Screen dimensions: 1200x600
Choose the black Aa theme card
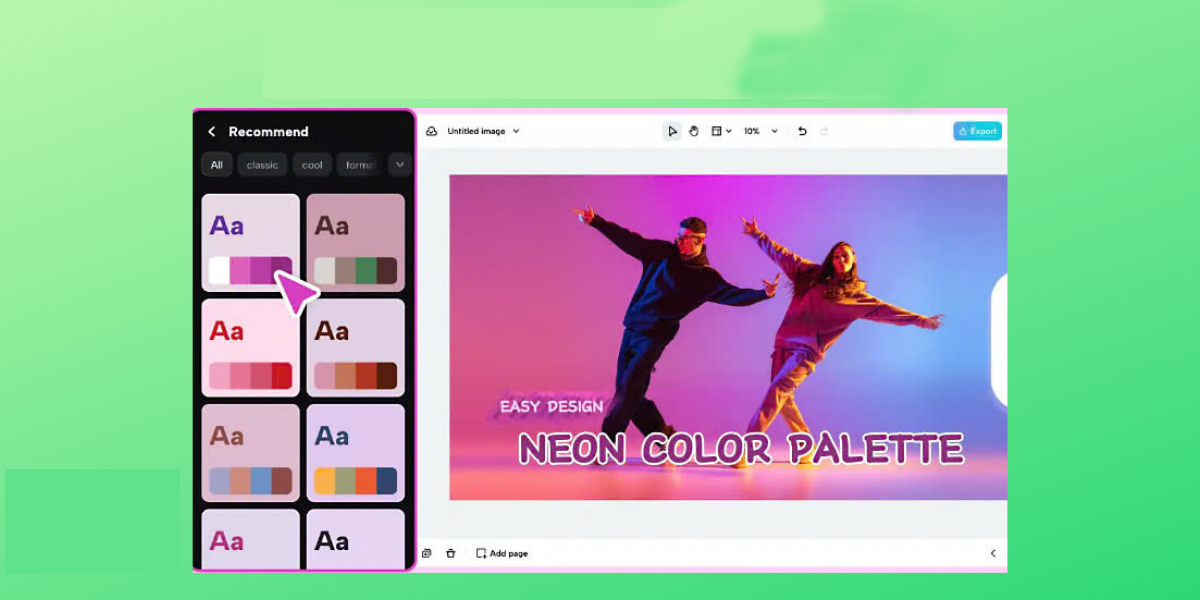[355, 539]
